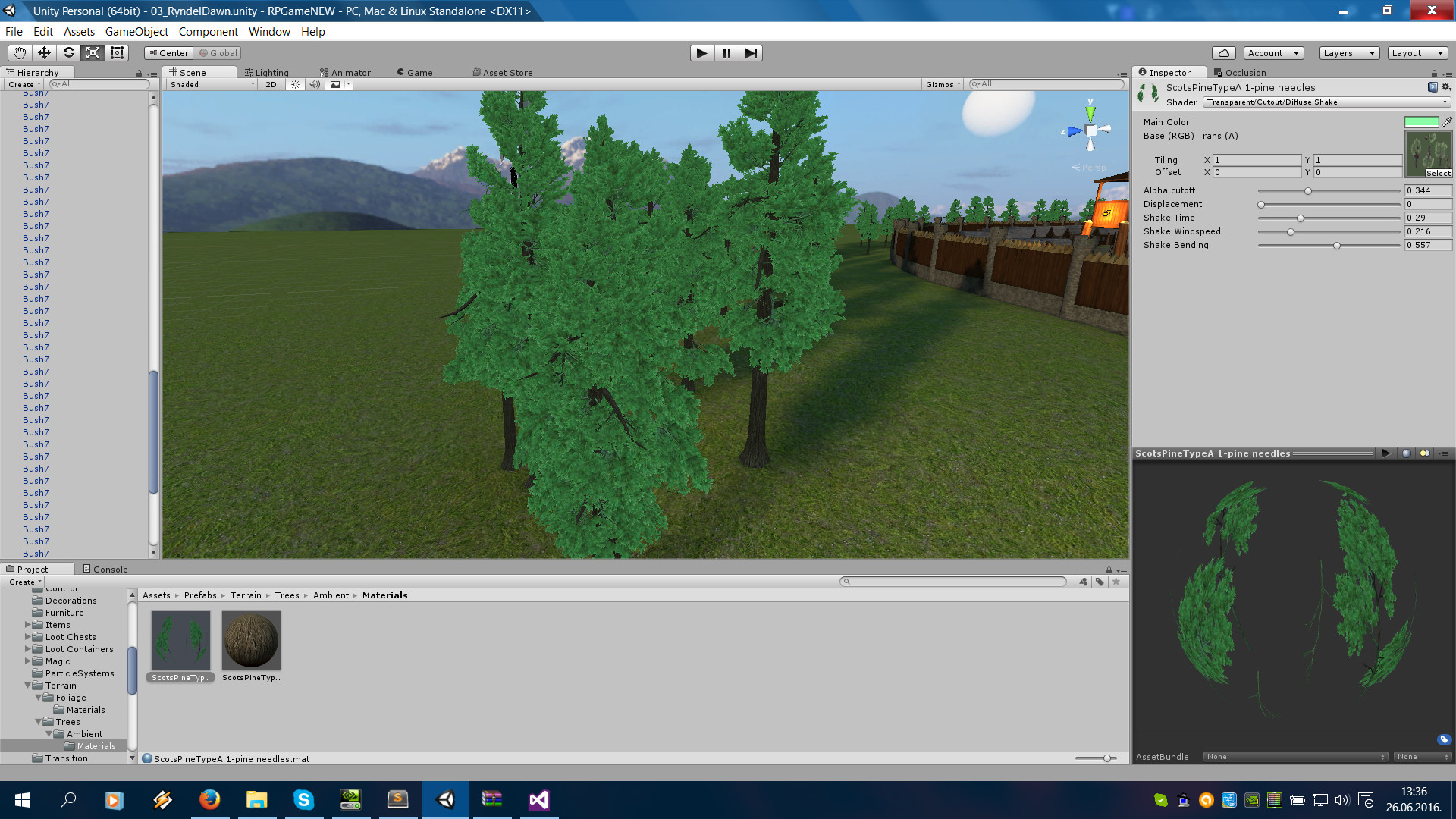Switch pivot mode from Center
Screen dimensions: 1456x819
[x=168, y=53]
